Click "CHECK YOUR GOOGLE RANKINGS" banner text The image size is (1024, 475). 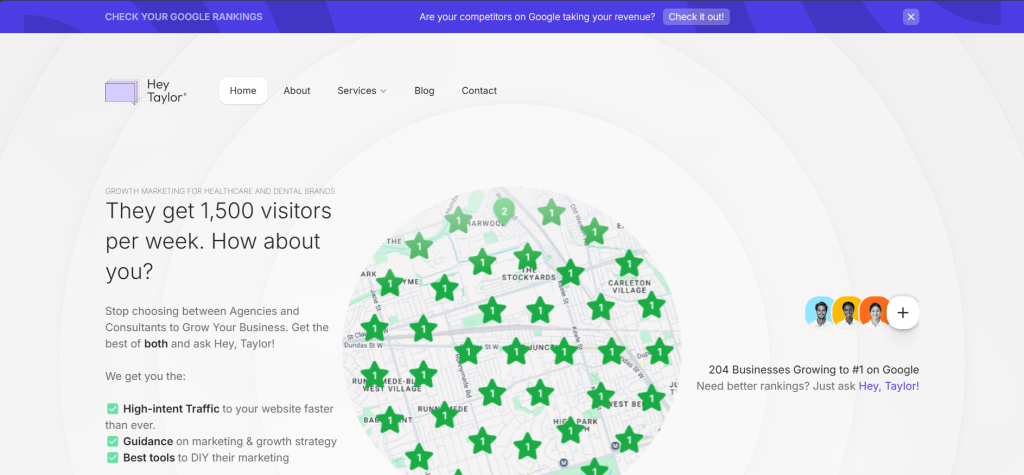click(x=184, y=17)
